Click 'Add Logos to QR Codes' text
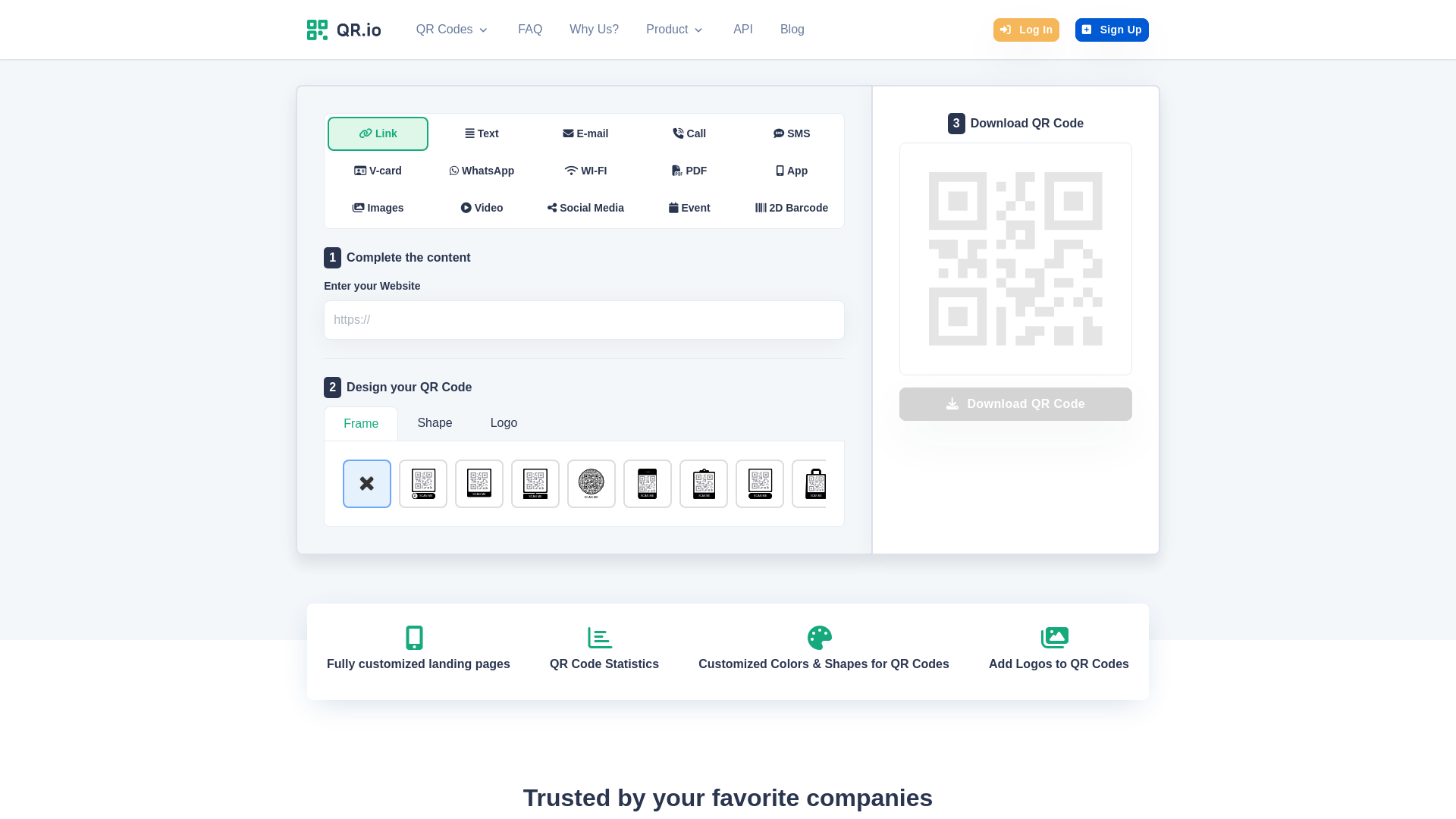The height and width of the screenshot is (819, 1456). click(1059, 664)
